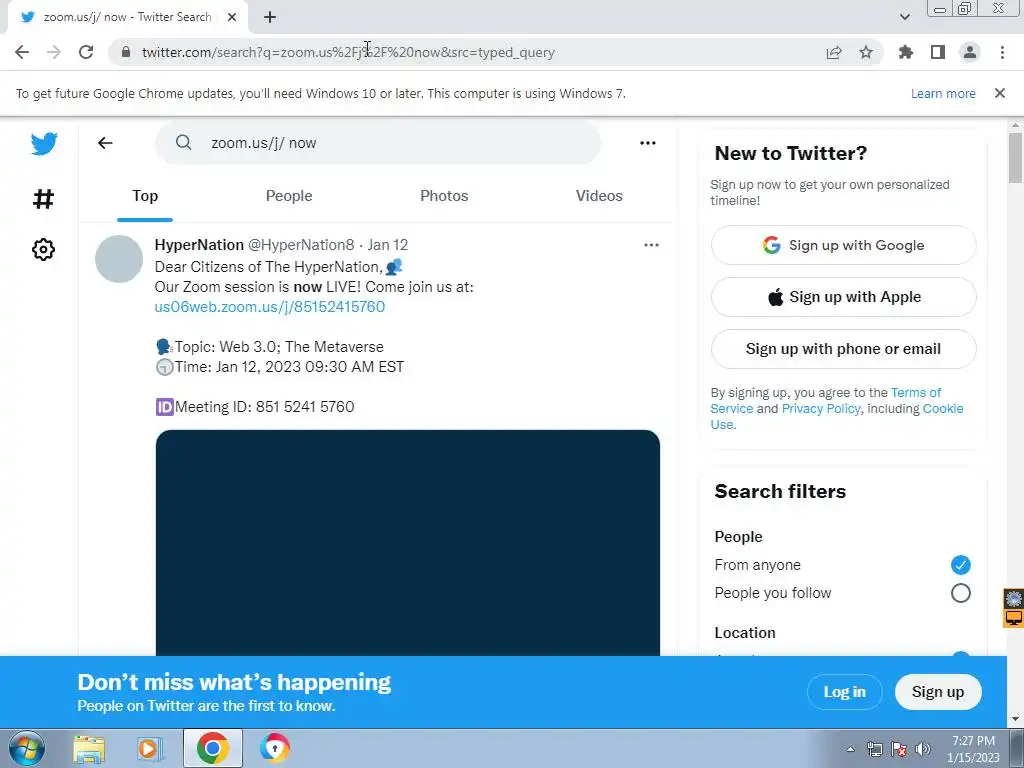The height and width of the screenshot is (768, 1024).
Task: Open a new tab with the plus icon
Action: (x=270, y=17)
